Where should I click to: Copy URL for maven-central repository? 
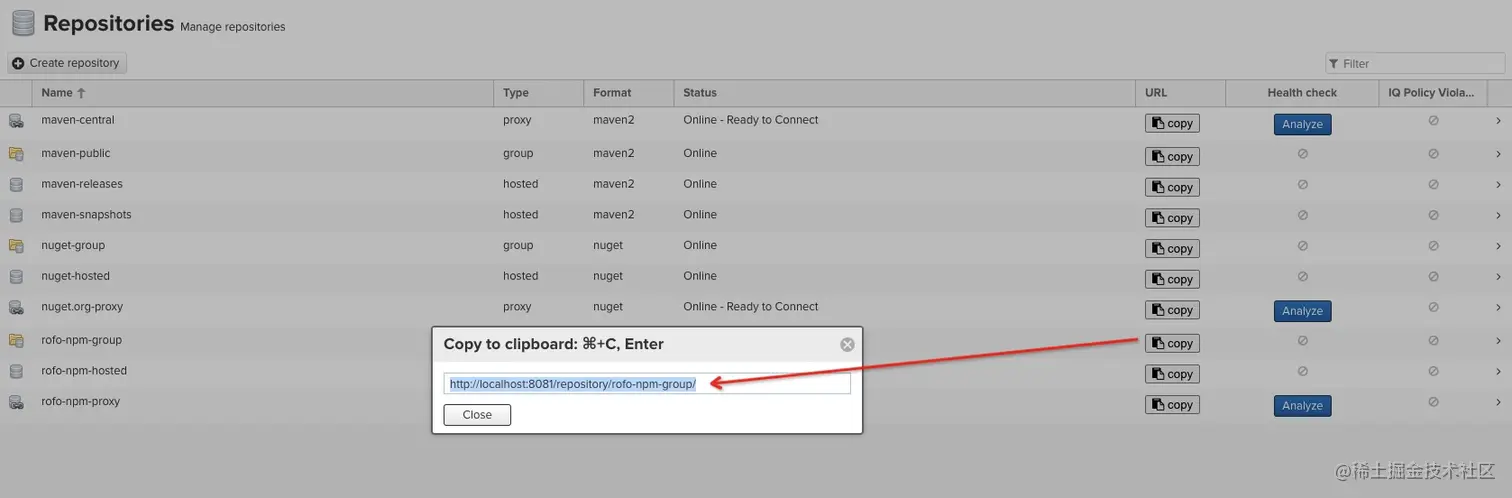(x=1172, y=124)
